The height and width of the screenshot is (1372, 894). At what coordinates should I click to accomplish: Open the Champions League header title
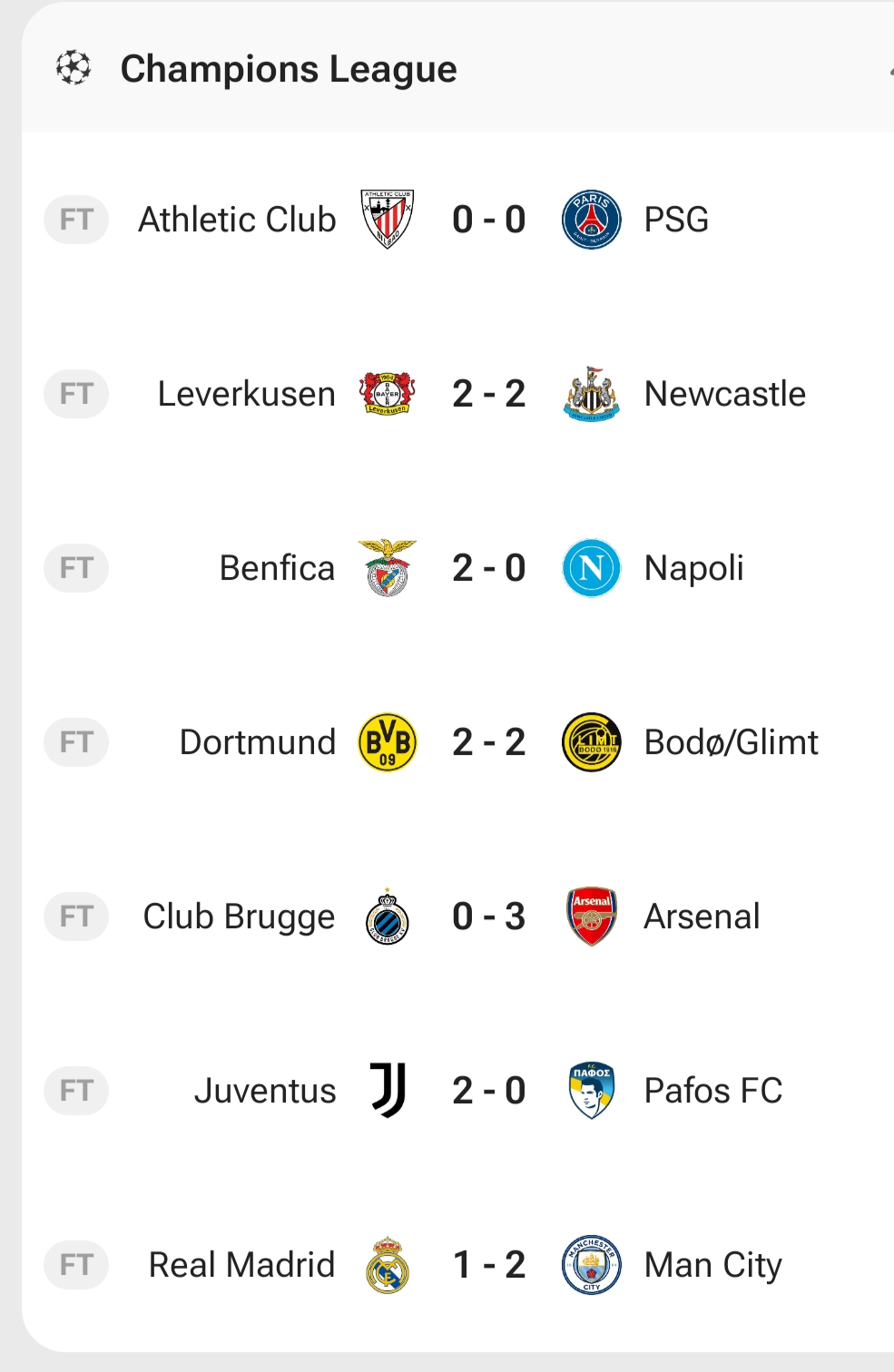(x=289, y=69)
